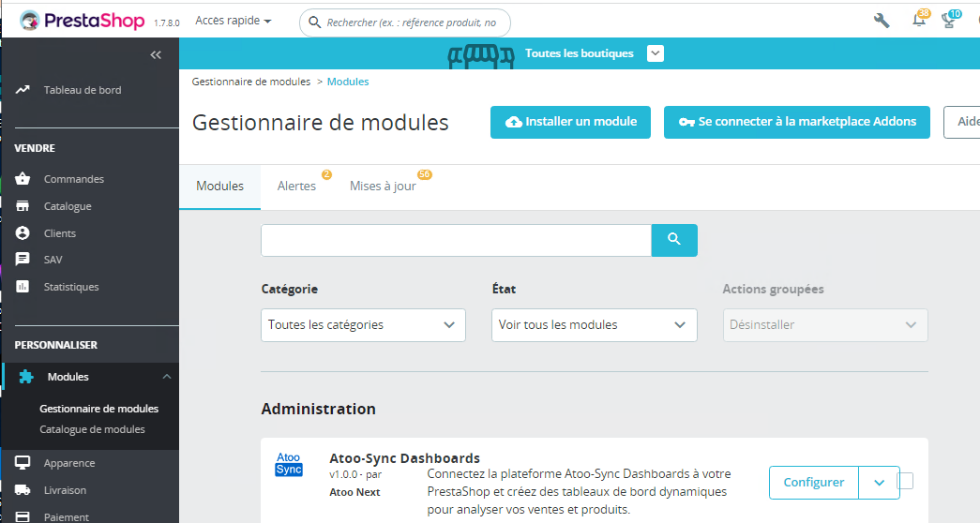Click the Aide button
Viewport: 980px width, 523px height.
[962, 122]
